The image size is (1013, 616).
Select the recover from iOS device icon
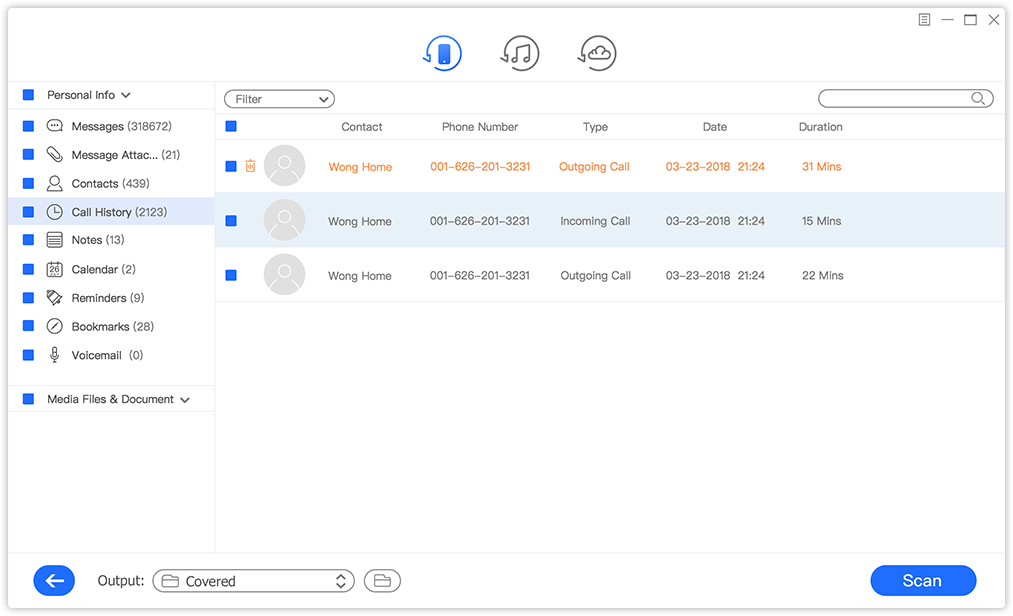[443, 53]
